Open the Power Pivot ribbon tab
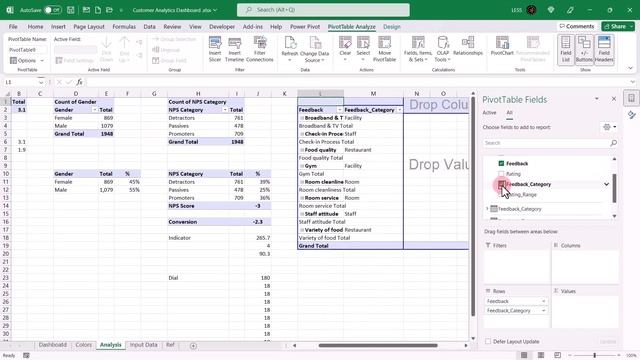The image size is (640, 360). point(305,27)
